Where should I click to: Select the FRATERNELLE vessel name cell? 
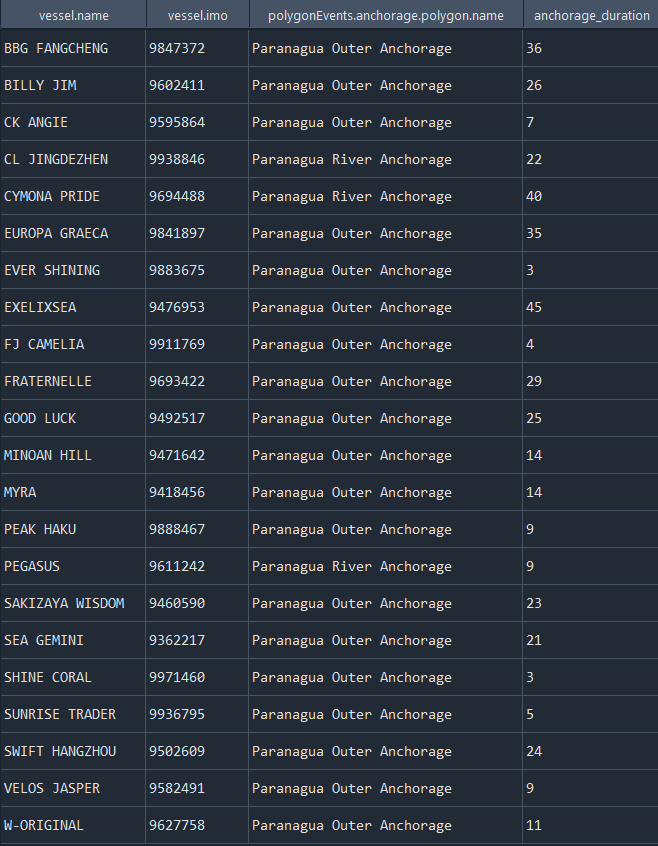coord(48,382)
